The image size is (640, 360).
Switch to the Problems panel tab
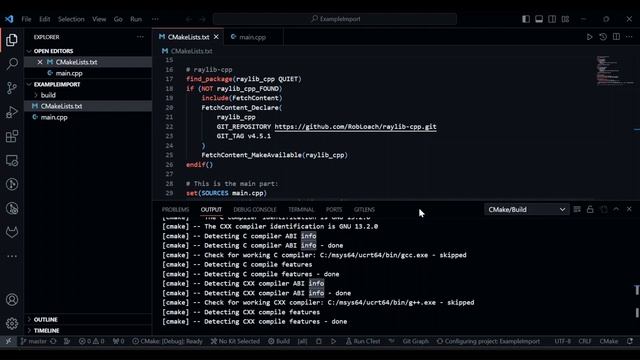tap(176, 209)
